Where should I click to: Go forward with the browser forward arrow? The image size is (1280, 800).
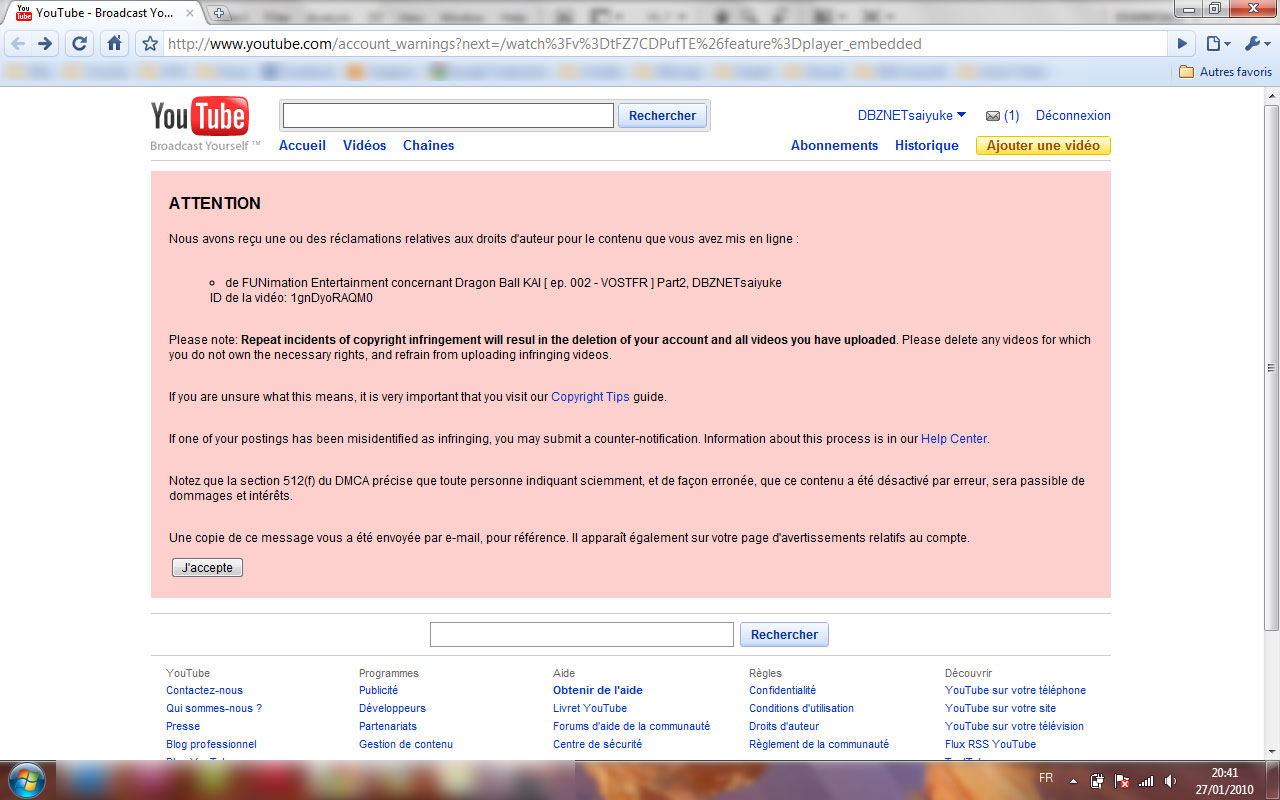pos(45,44)
